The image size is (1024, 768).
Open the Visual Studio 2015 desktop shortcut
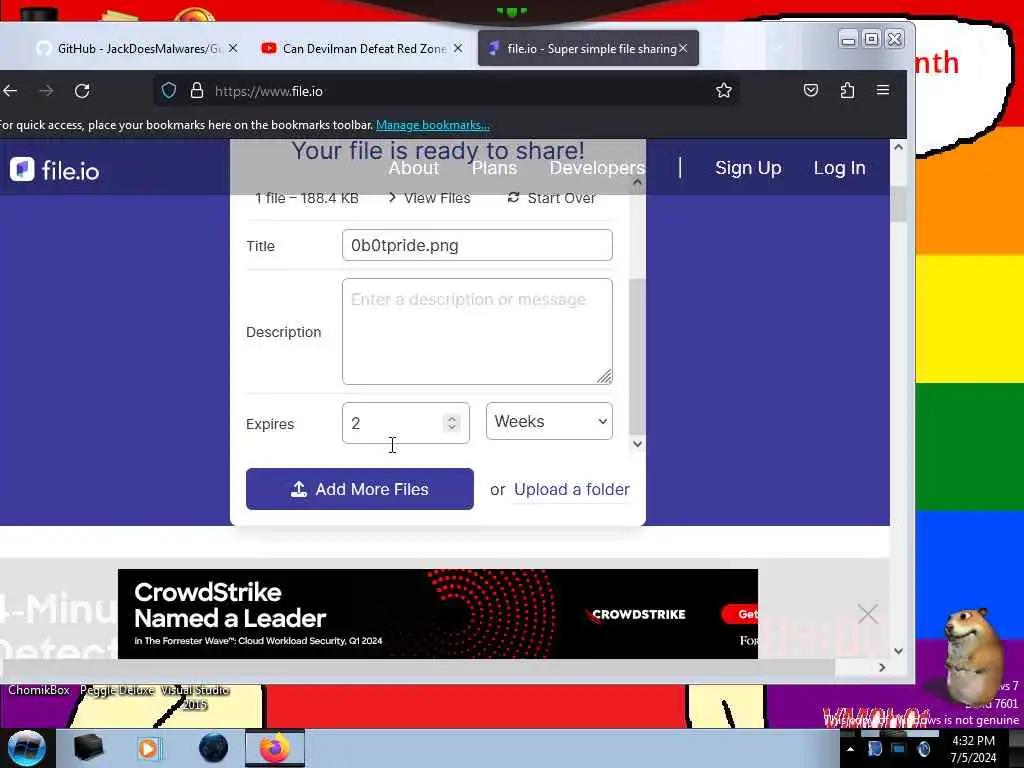pos(195,697)
